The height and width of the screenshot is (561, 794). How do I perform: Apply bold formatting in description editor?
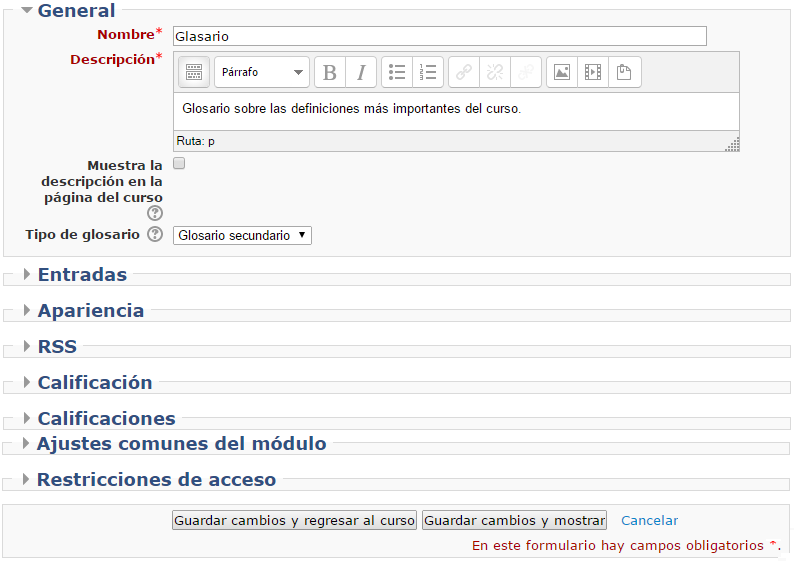(x=329, y=72)
